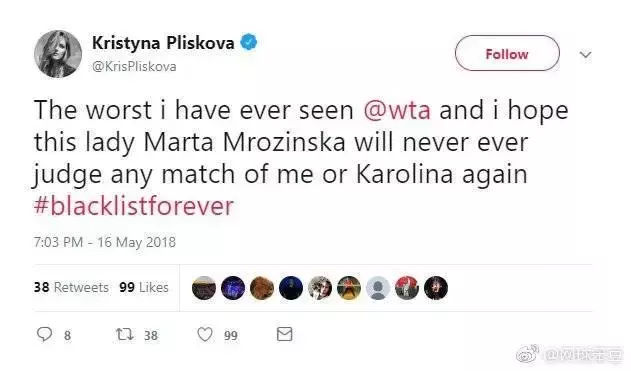Send tweet via envelope message icon

tap(285, 334)
